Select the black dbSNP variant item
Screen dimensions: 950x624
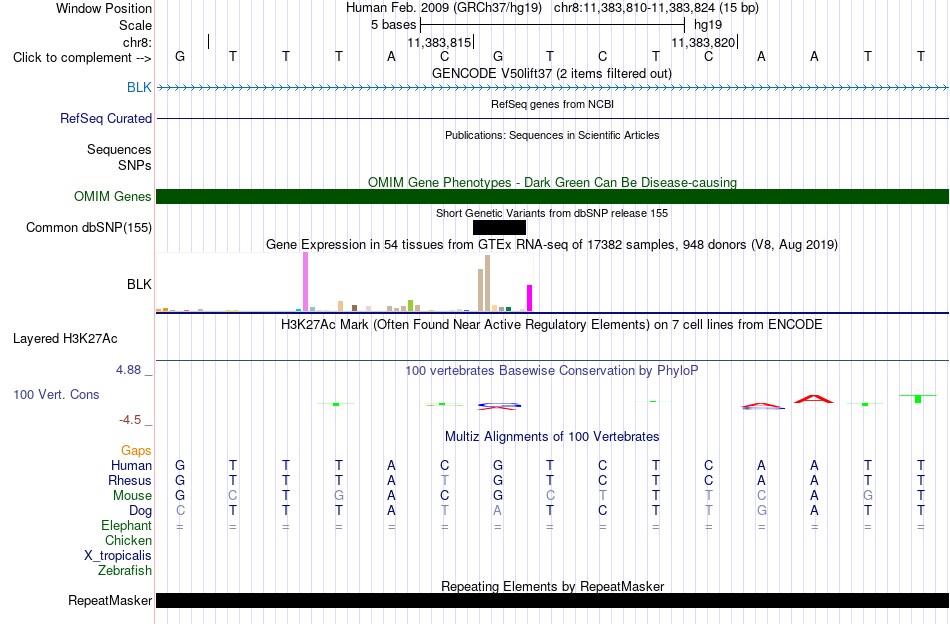[x=499, y=227]
